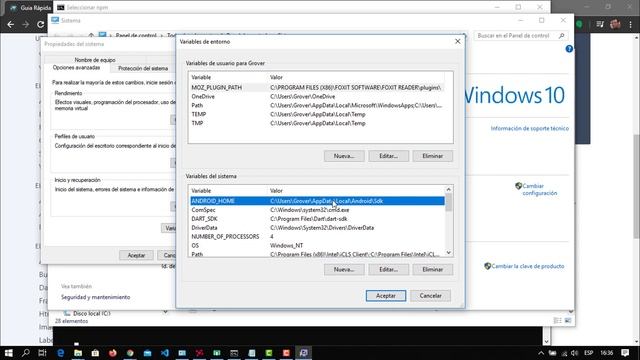Click Aceptar in Propiedades del sistema
This screenshot has width=640, height=360.
click(136, 255)
